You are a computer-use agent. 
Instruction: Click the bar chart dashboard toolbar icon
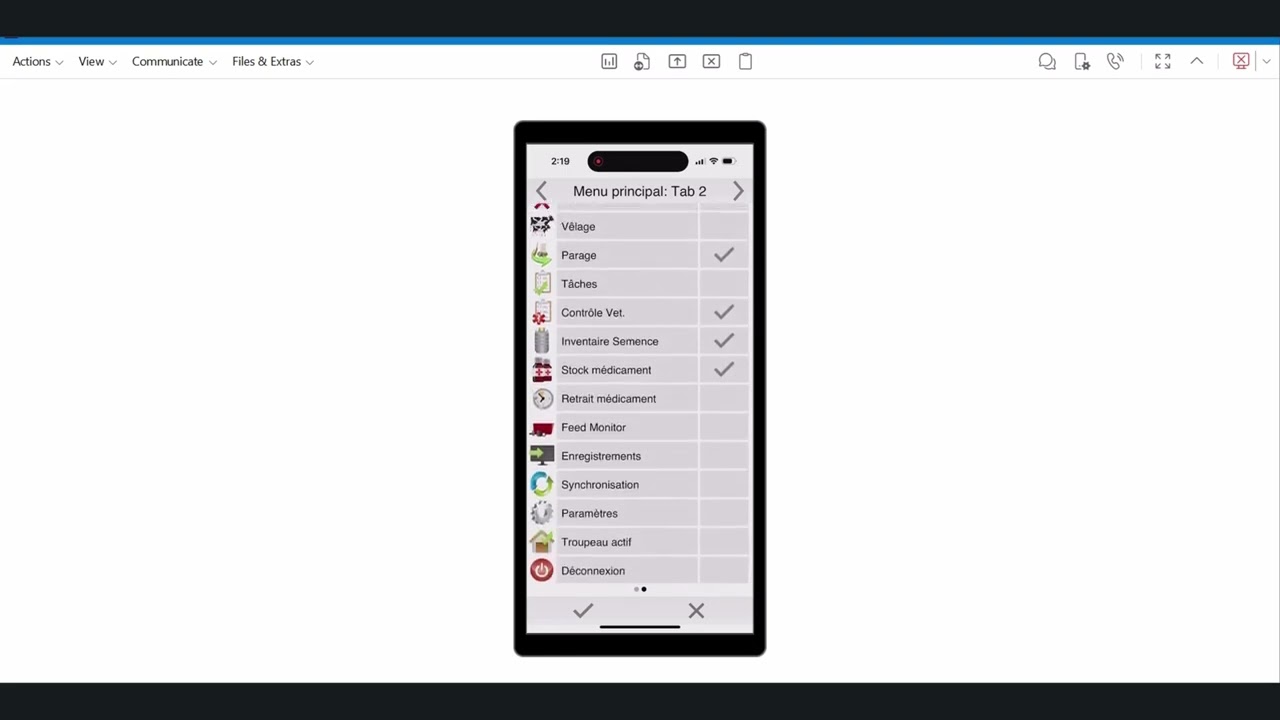pyautogui.click(x=609, y=62)
